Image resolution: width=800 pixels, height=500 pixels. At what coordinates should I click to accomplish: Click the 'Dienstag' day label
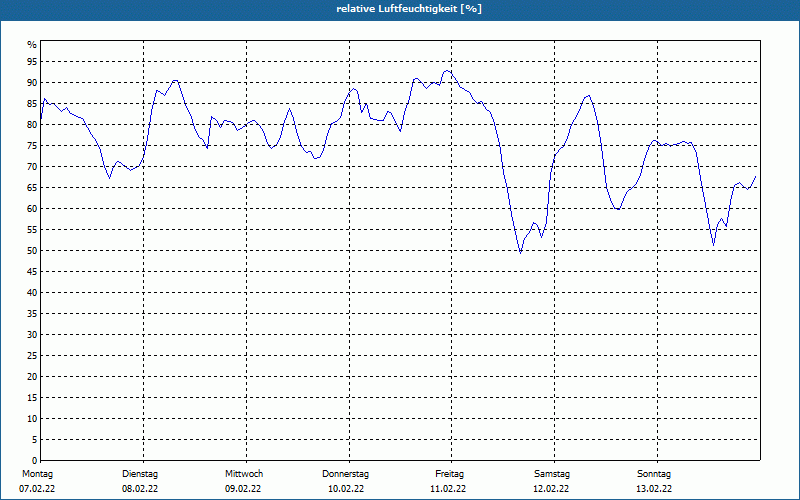(x=140, y=474)
